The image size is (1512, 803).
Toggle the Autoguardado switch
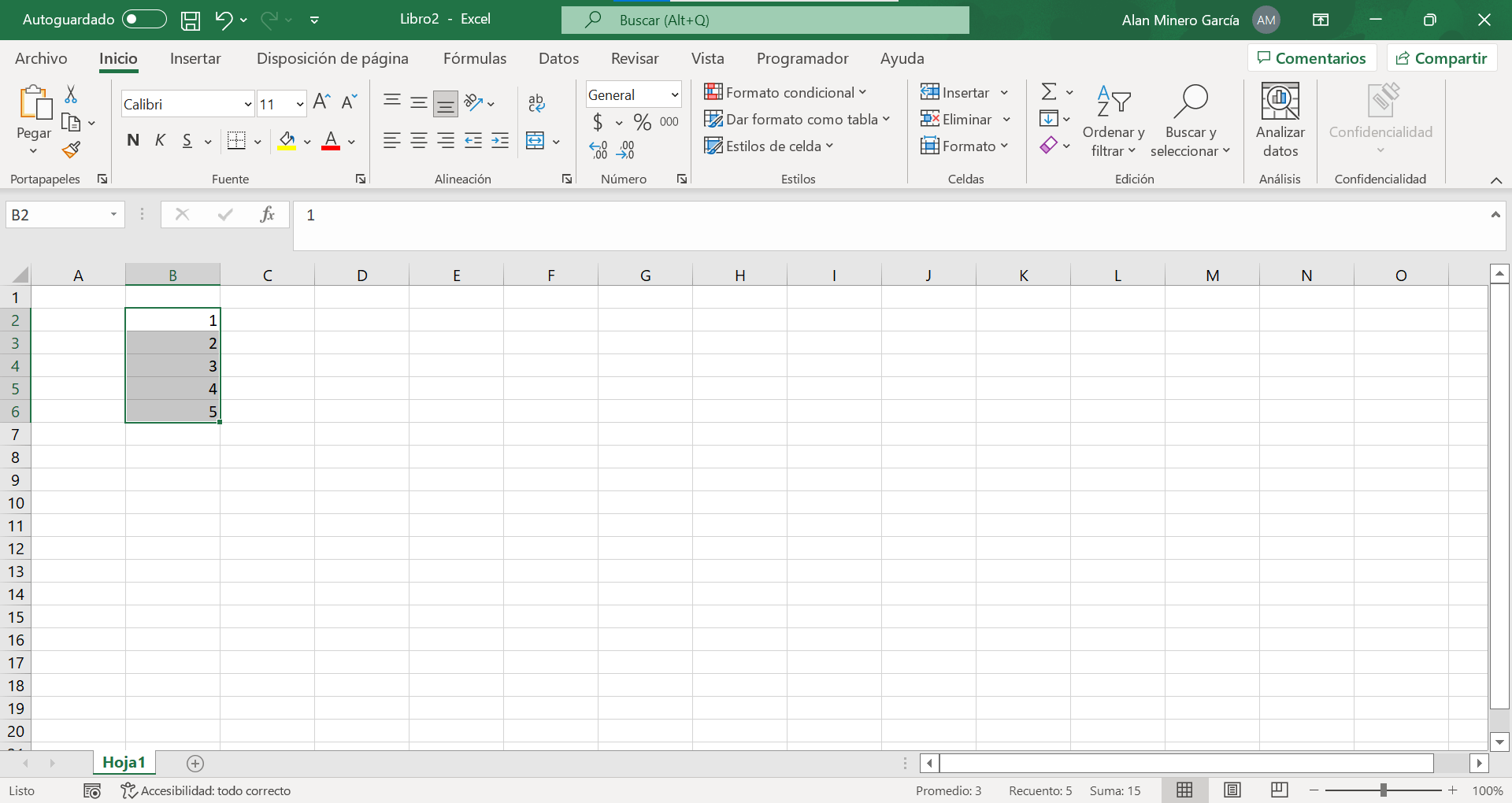pyautogui.click(x=144, y=20)
